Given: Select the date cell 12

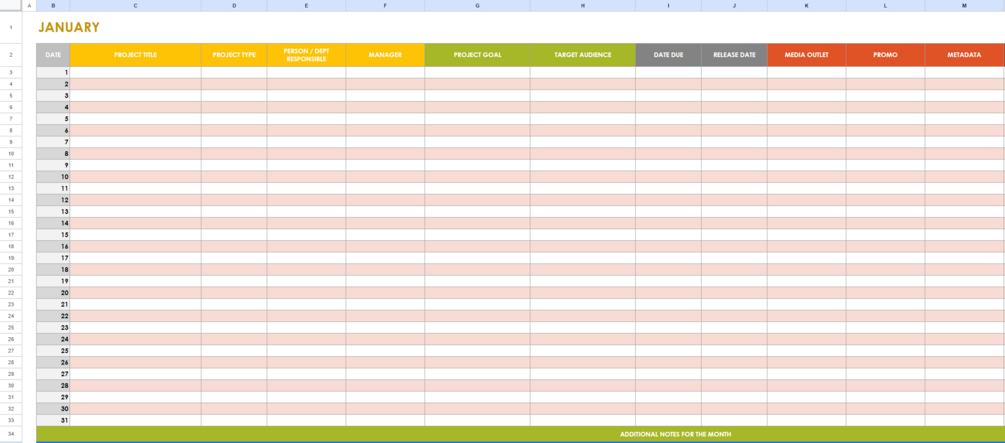Looking at the screenshot, I should pos(53,200).
